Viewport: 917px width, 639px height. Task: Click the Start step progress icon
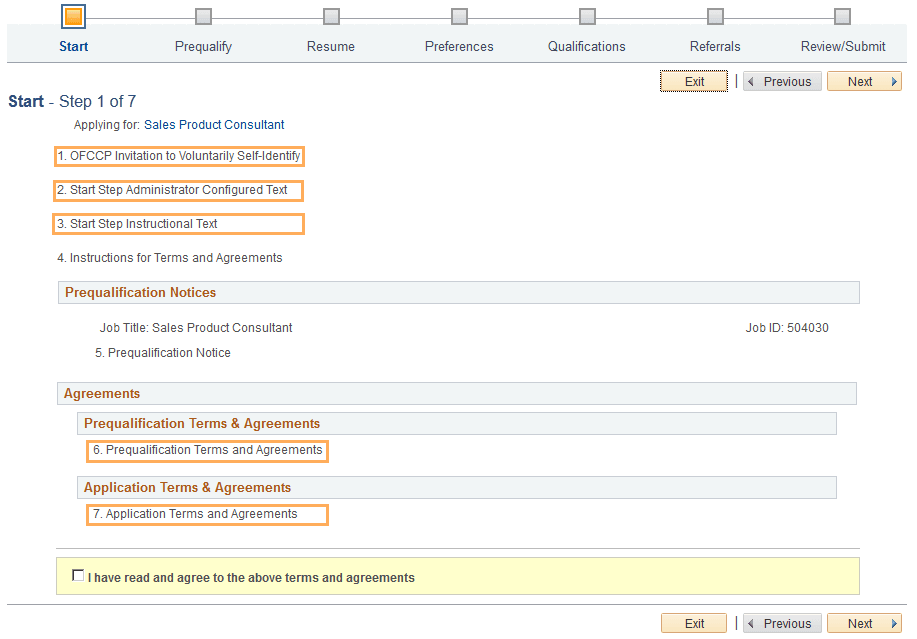tap(73, 16)
